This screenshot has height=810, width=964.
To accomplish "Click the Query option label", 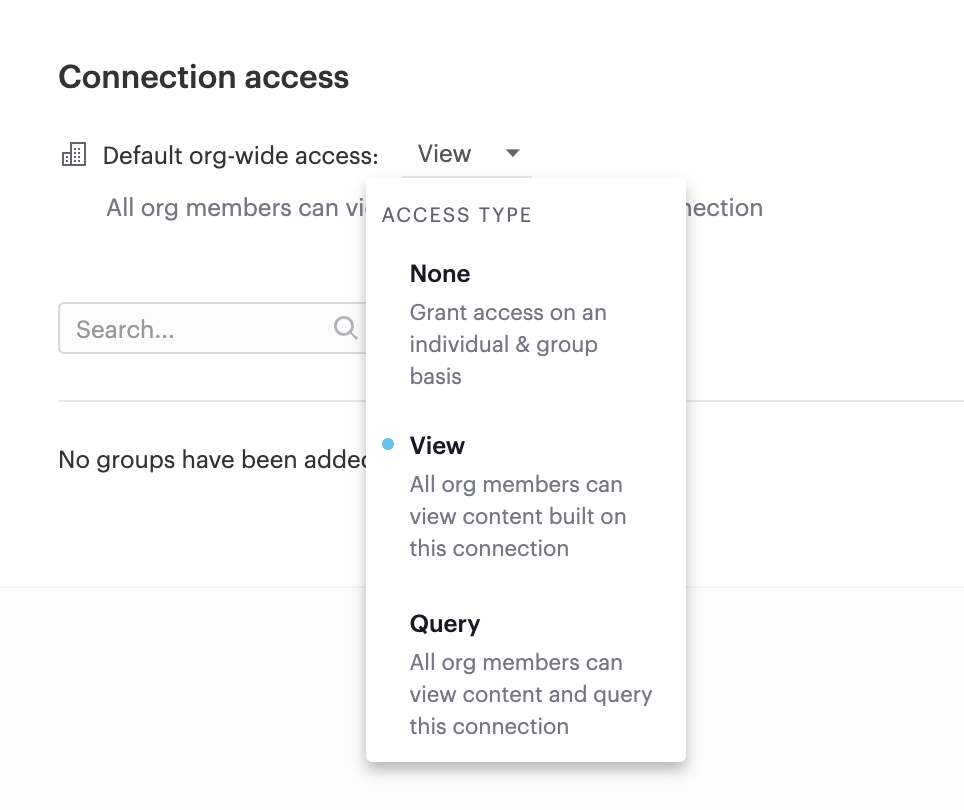I will coord(445,623).
